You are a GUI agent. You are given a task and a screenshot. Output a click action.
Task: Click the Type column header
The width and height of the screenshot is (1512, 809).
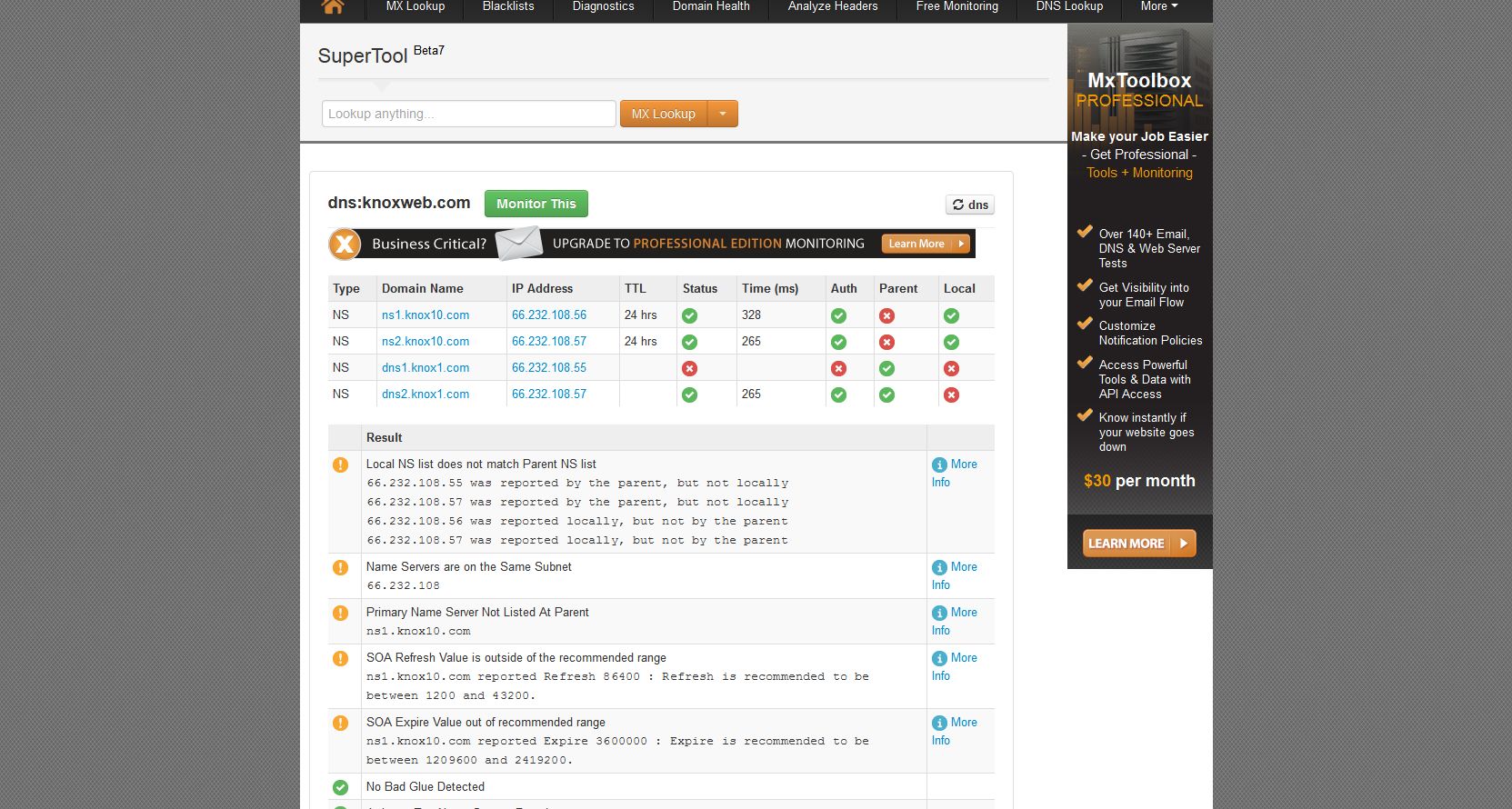(346, 288)
